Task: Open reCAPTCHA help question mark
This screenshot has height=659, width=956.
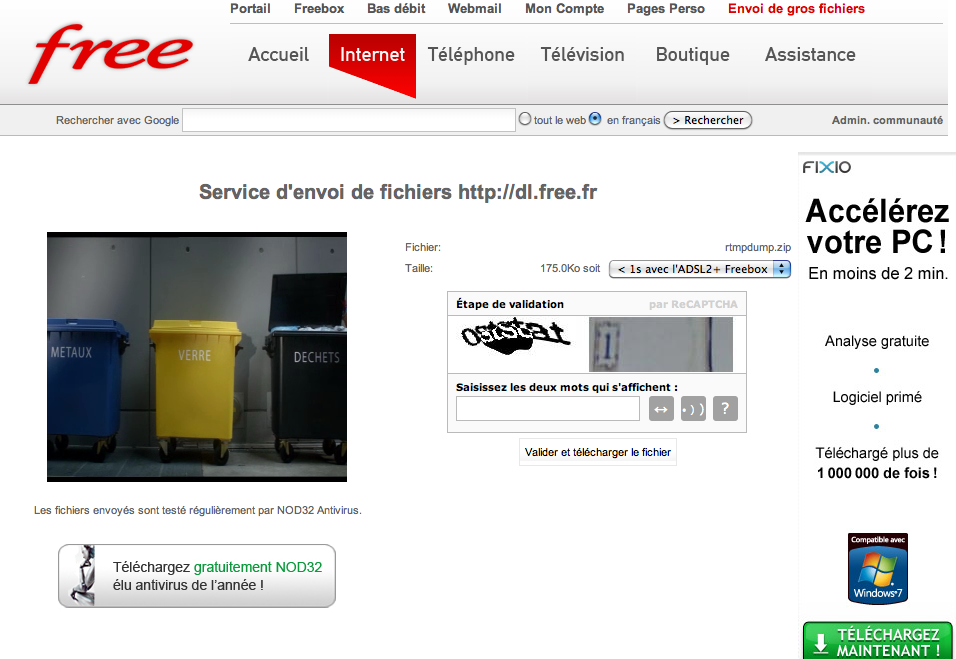Action: click(x=725, y=408)
